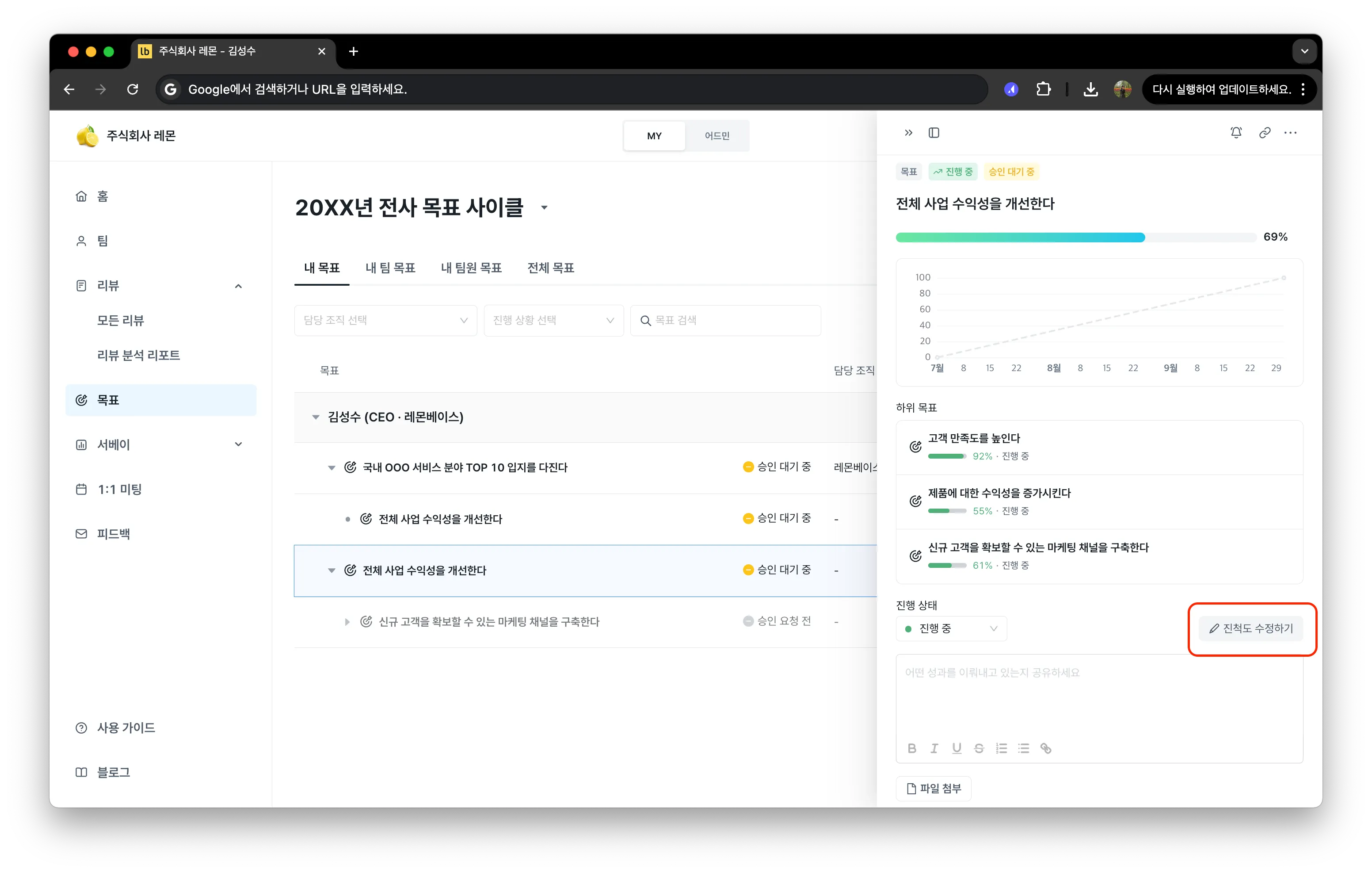
Task: Insert bulleted list in comment editor
Action: [1024, 748]
